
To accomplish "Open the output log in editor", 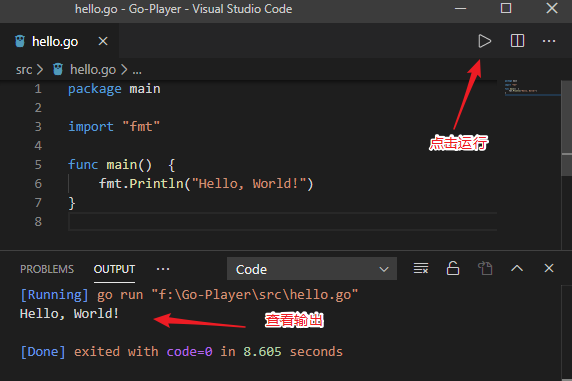I will coord(485,268).
